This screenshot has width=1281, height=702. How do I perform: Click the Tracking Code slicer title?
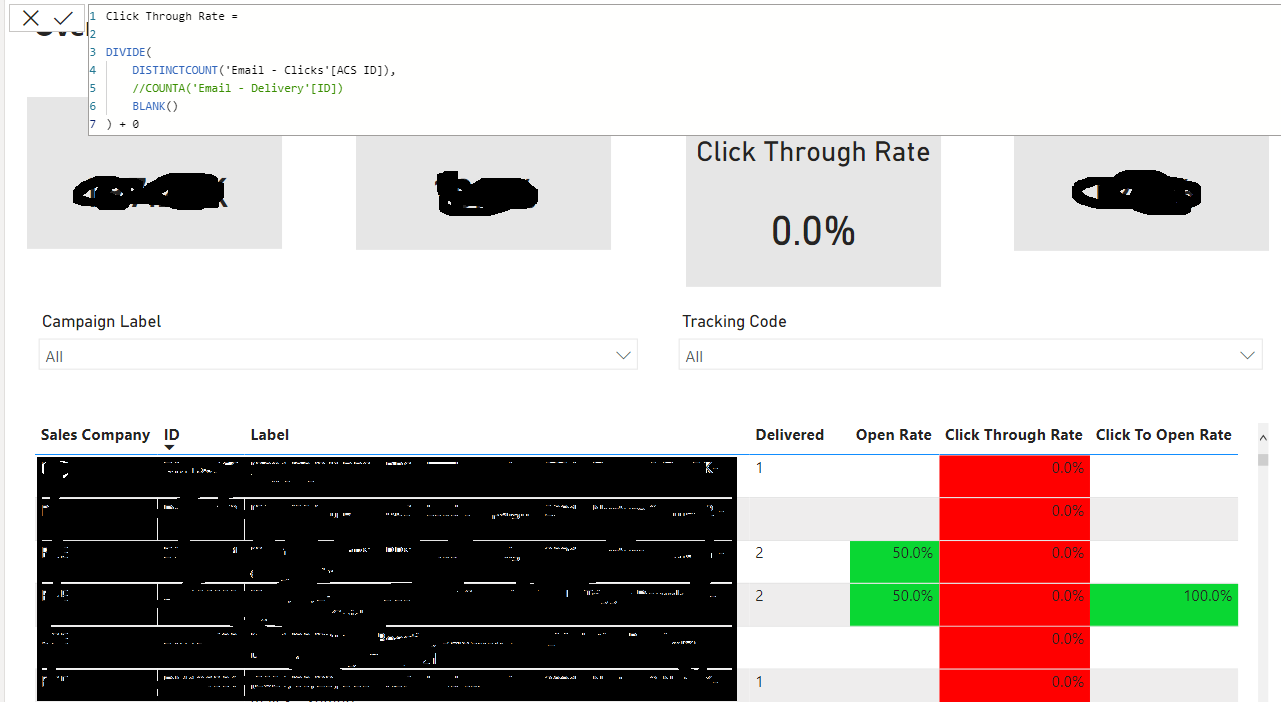pos(734,321)
